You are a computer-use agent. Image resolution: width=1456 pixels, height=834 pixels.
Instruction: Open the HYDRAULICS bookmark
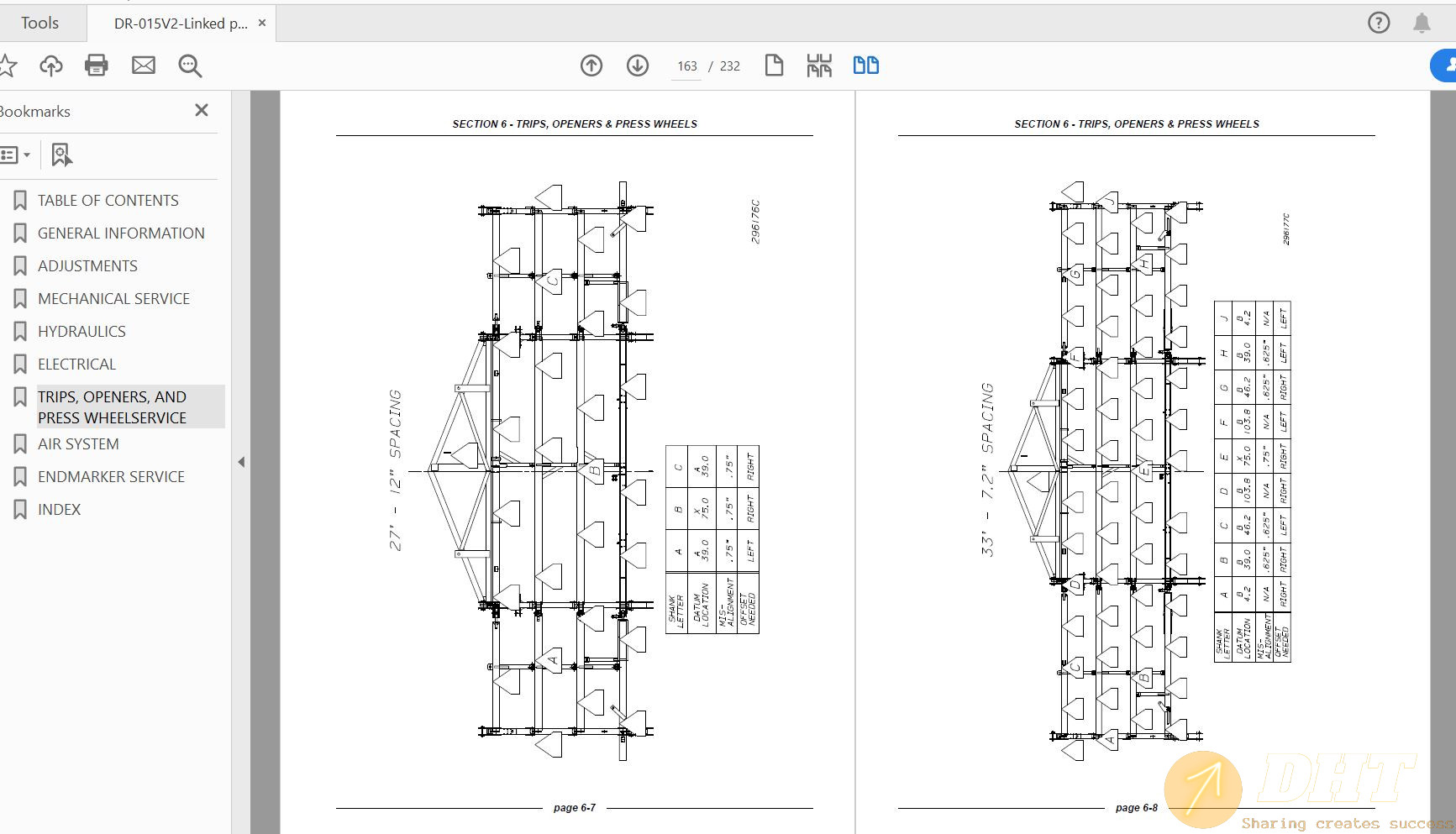pyautogui.click(x=81, y=332)
